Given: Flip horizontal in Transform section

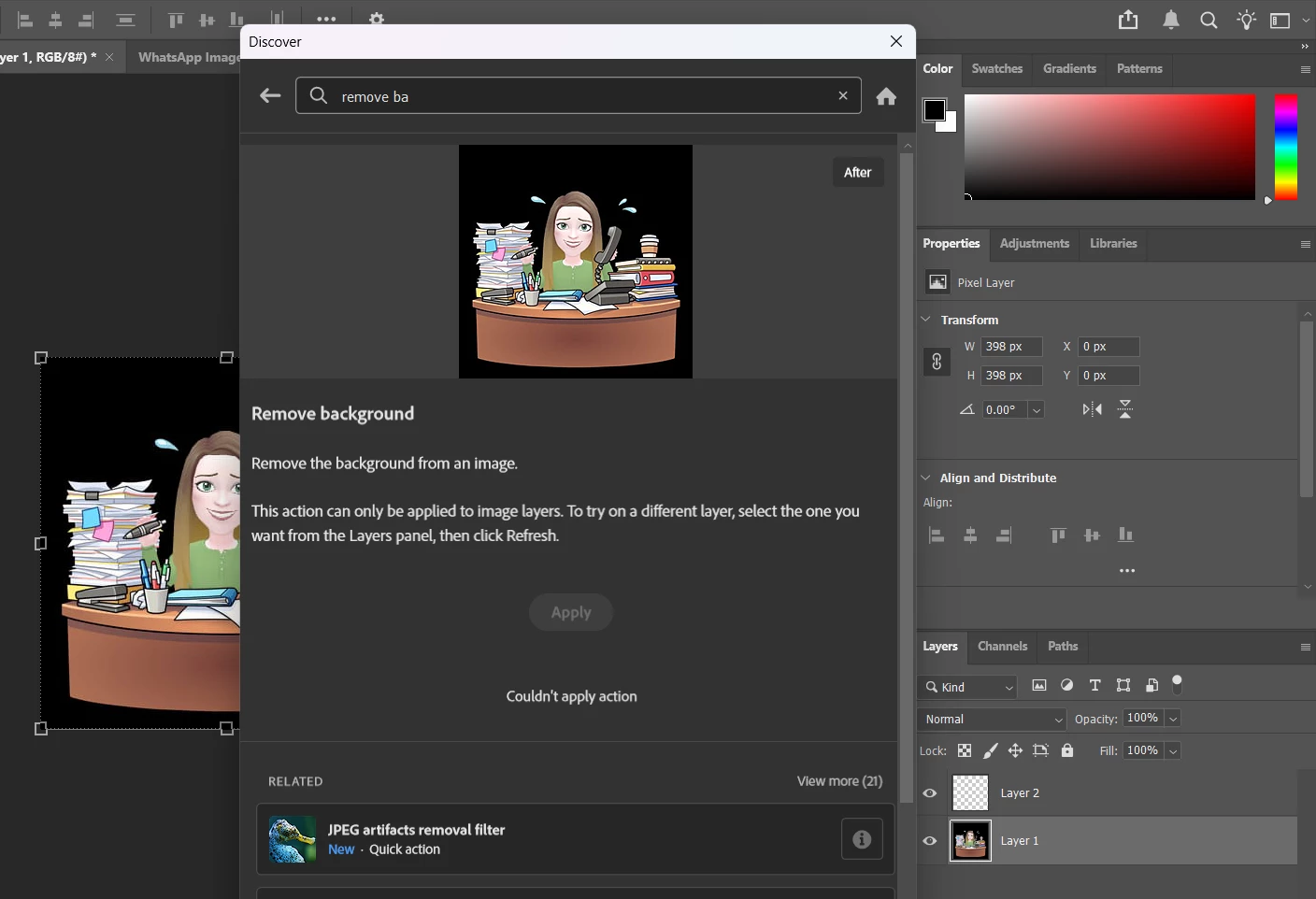Looking at the screenshot, I should pyautogui.click(x=1092, y=409).
